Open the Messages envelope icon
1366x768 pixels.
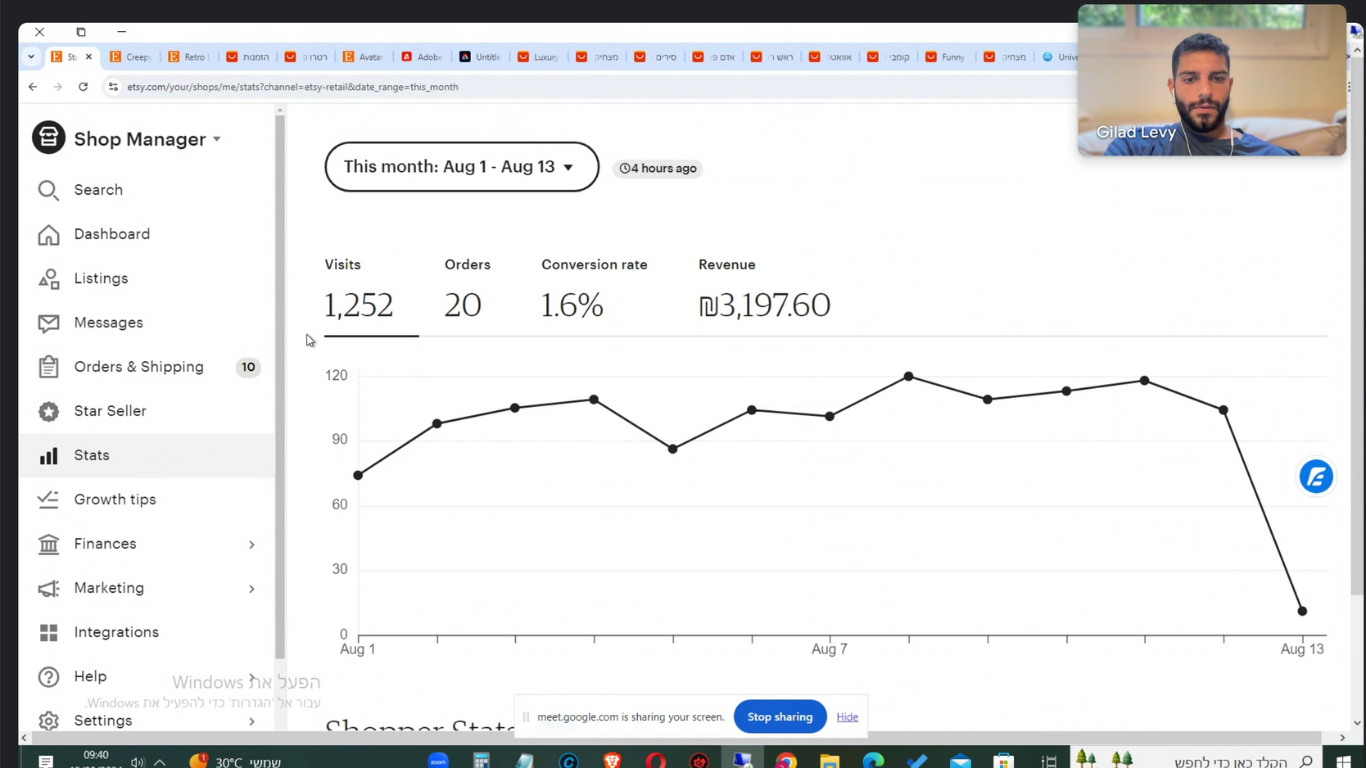(x=48, y=323)
